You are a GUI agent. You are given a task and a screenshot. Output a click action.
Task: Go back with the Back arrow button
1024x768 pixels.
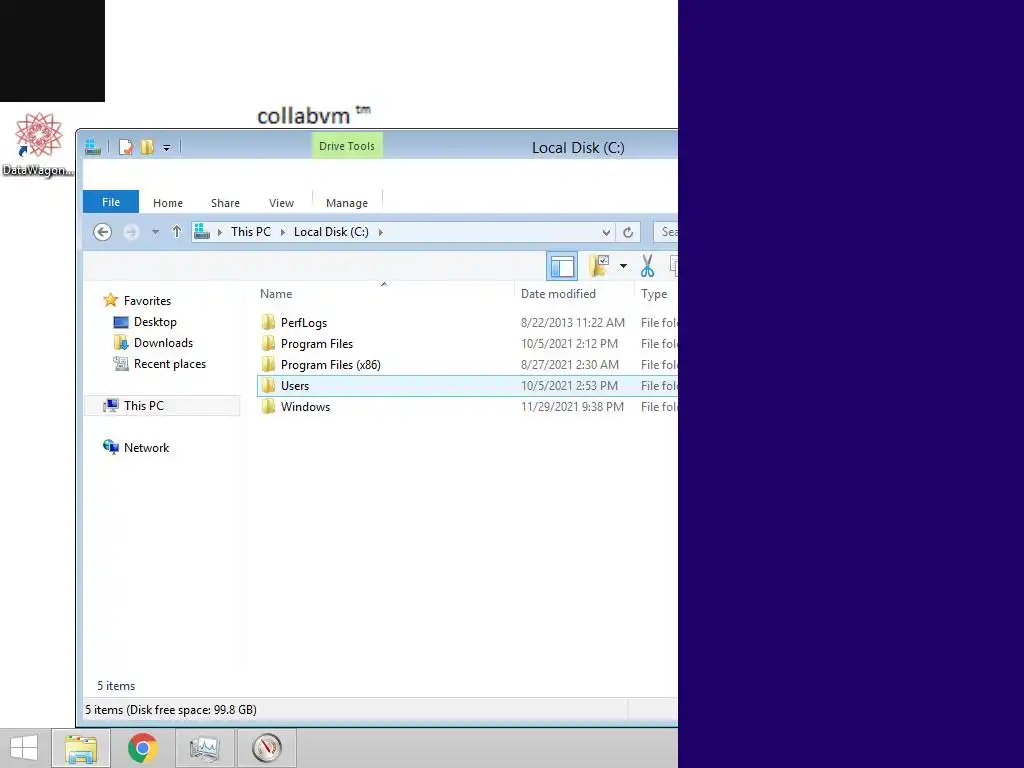point(103,232)
